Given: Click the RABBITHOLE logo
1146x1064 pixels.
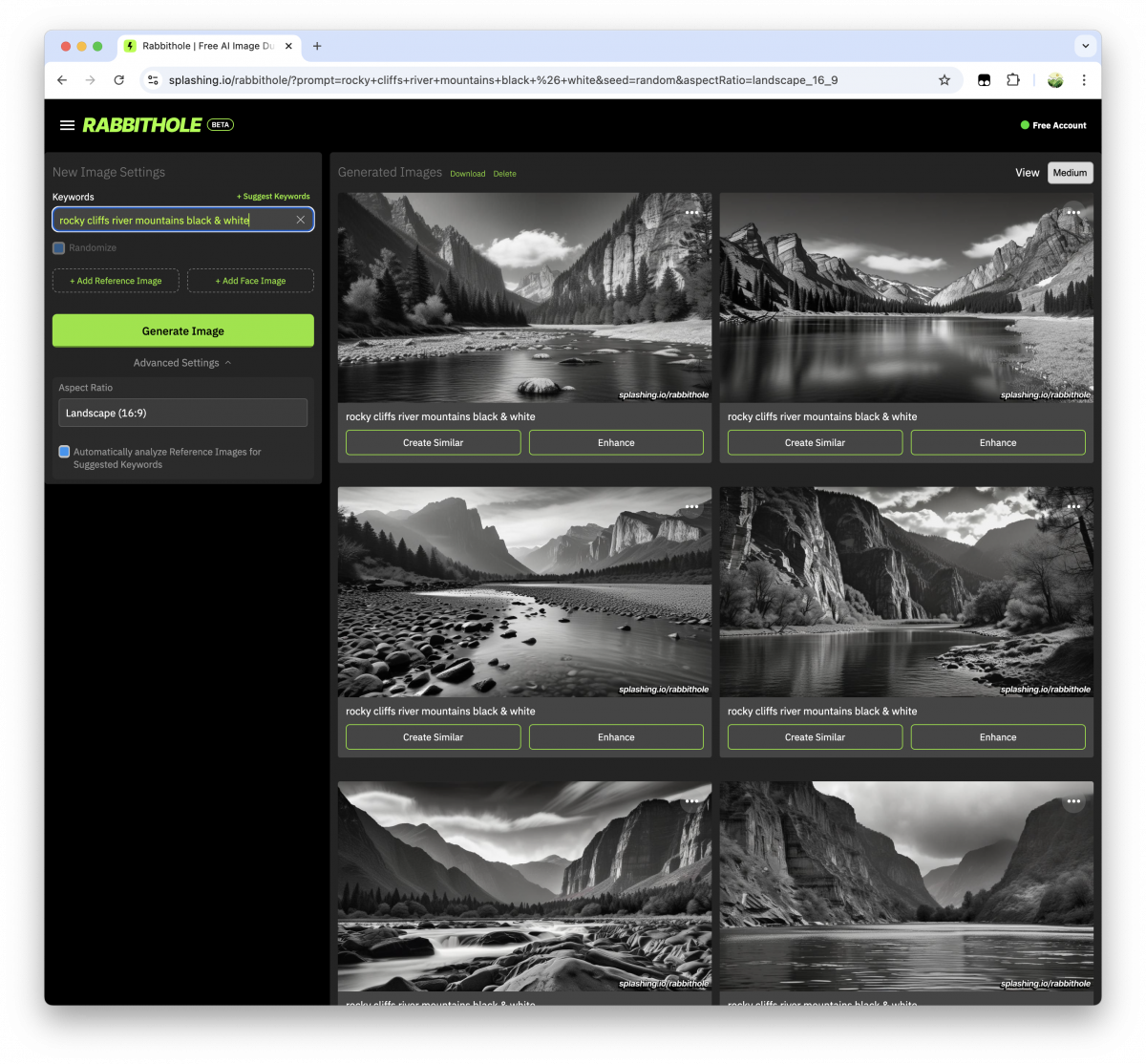Looking at the screenshot, I should click(x=142, y=125).
